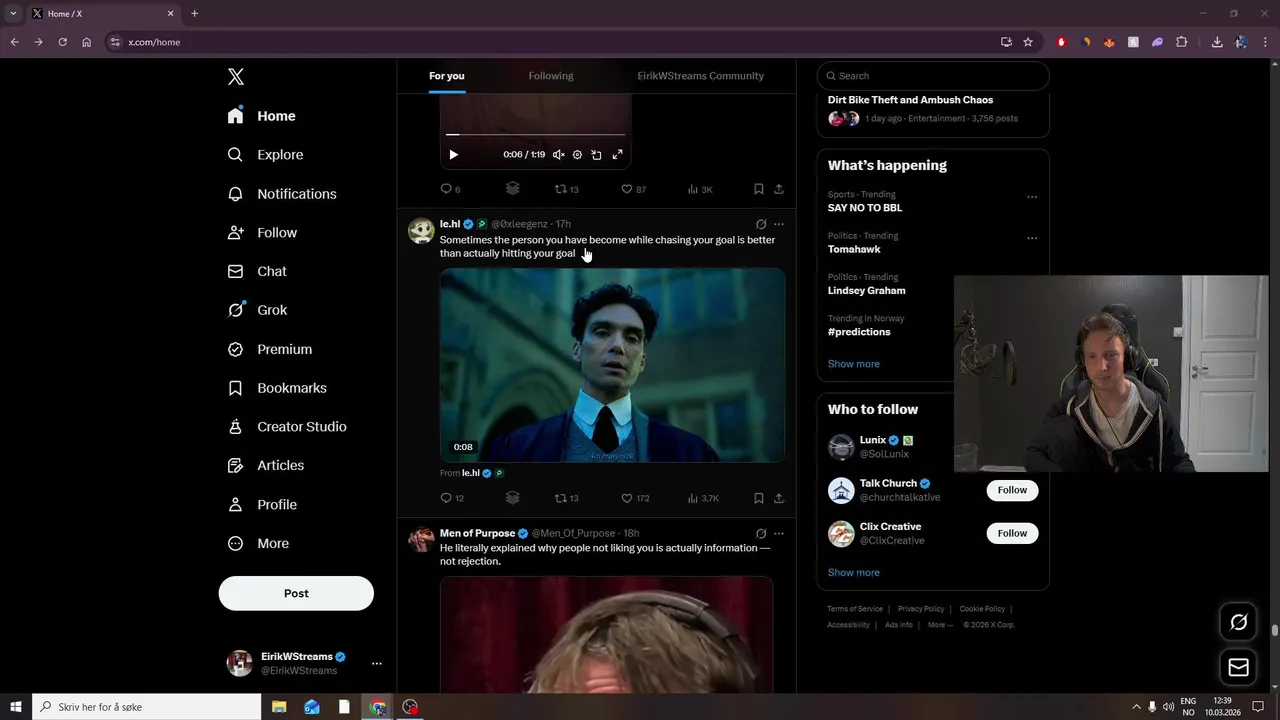Bookmark the le.hl post
Image resolution: width=1280 pixels, height=720 pixels.
click(759, 498)
